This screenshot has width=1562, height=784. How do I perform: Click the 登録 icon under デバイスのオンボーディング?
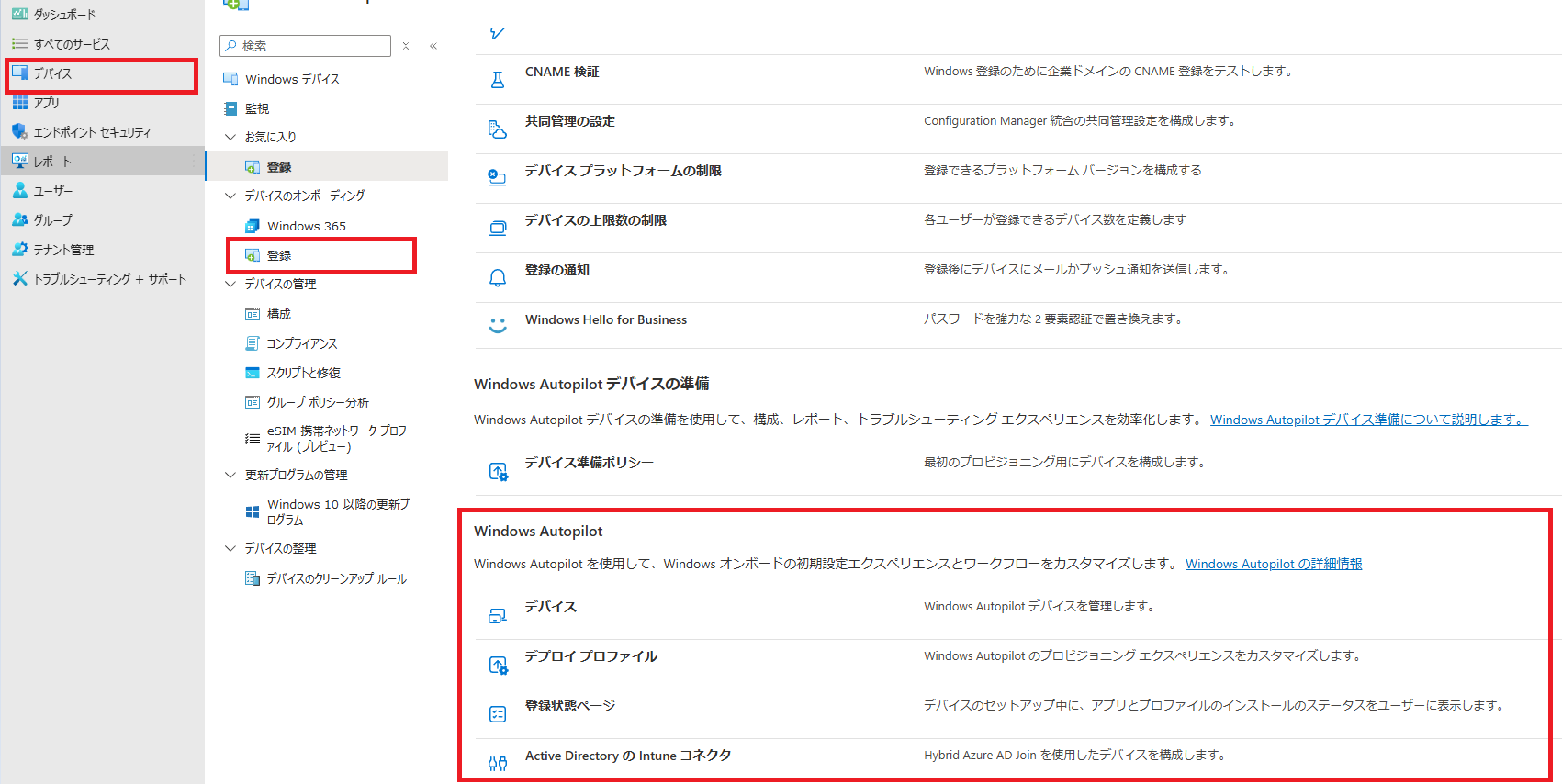pos(253,255)
